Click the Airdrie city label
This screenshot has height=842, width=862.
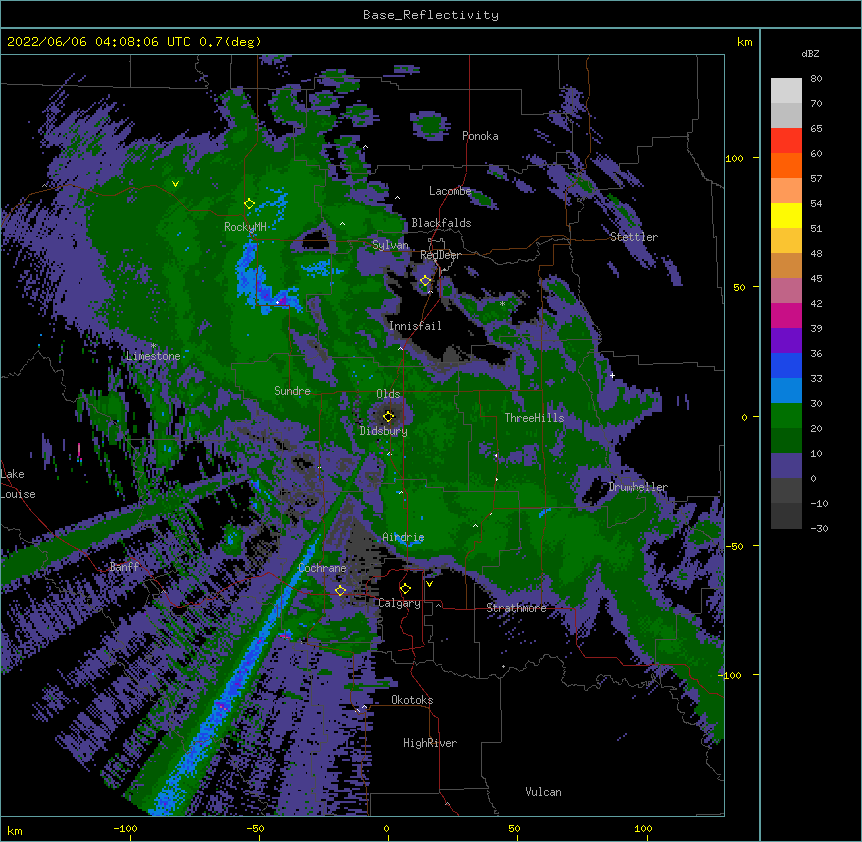point(403,537)
